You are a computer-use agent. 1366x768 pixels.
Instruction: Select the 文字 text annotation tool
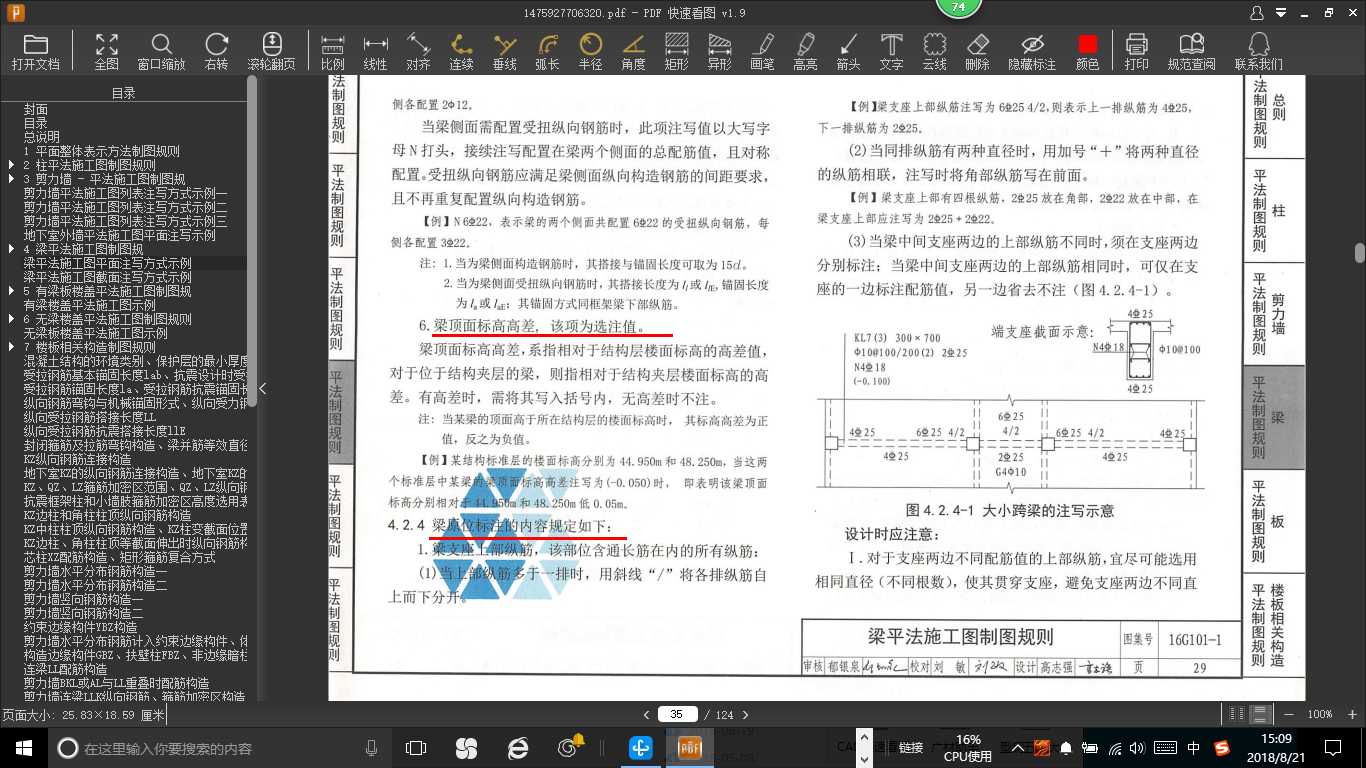[x=891, y=51]
